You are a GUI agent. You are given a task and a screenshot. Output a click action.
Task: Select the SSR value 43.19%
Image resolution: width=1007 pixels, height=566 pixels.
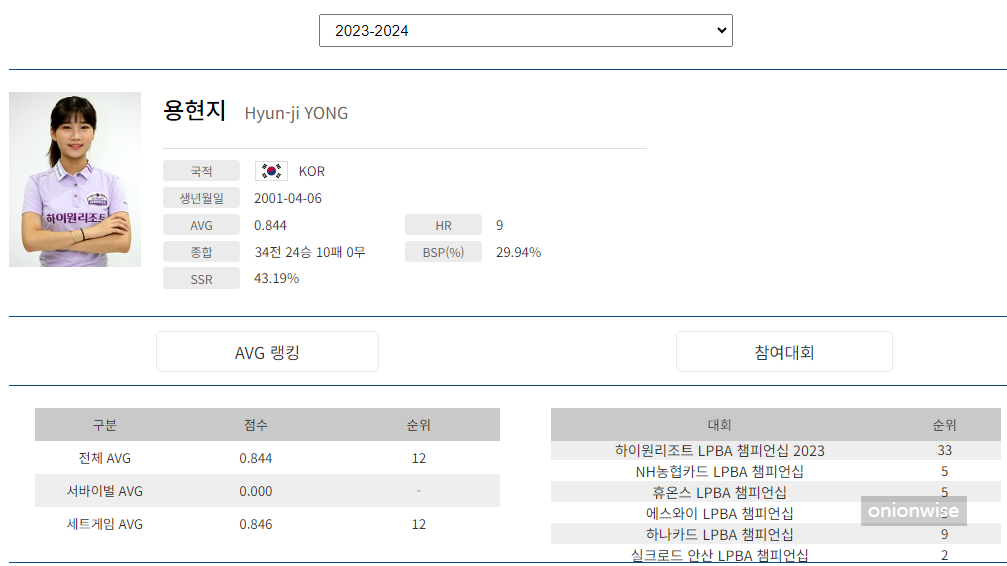click(277, 278)
